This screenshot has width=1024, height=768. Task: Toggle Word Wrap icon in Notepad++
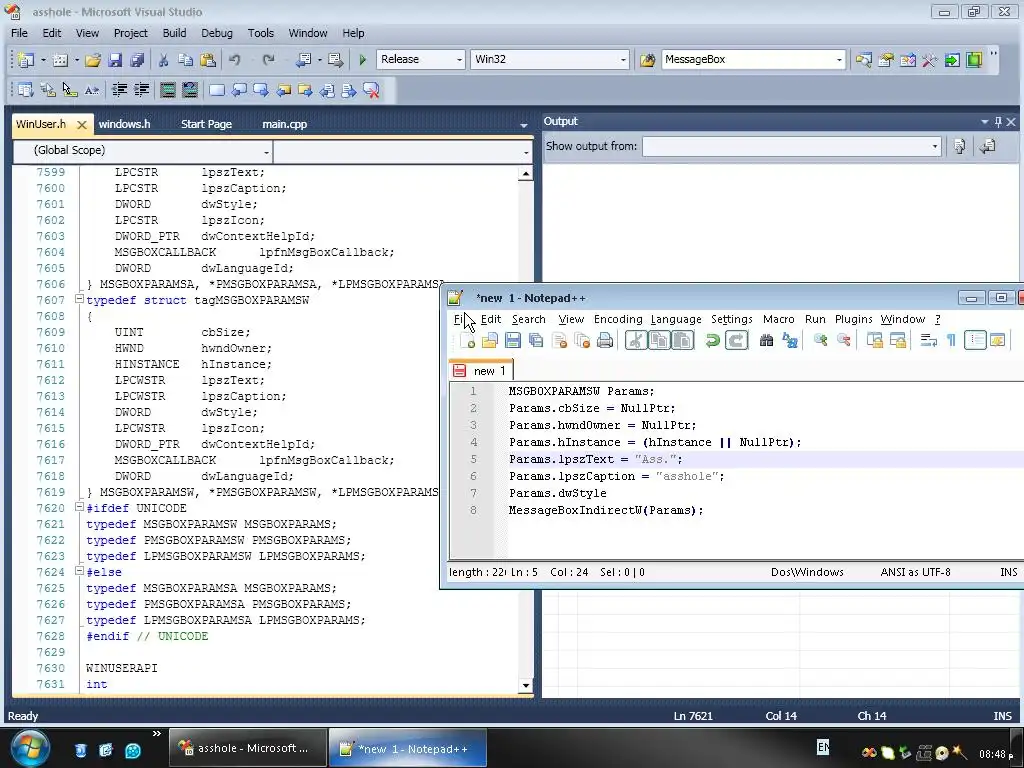(x=929, y=340)
